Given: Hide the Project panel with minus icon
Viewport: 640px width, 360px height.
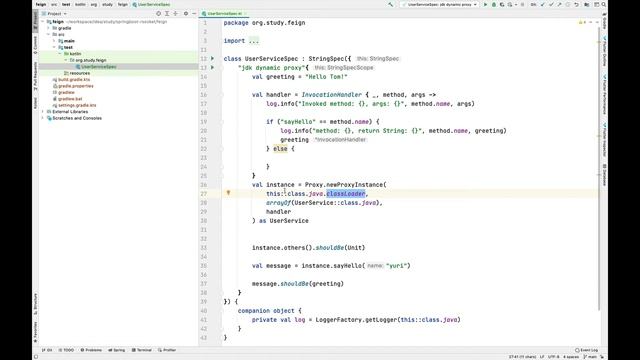Looking at the screenshot, I should pos(194,13).
